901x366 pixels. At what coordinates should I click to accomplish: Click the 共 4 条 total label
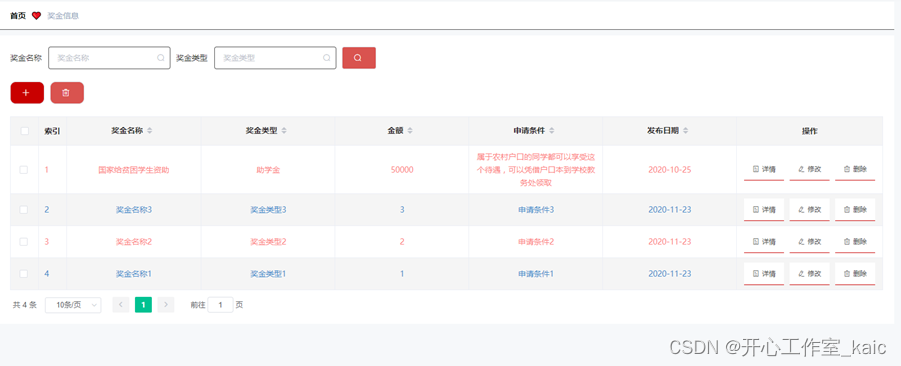(25, 305)
